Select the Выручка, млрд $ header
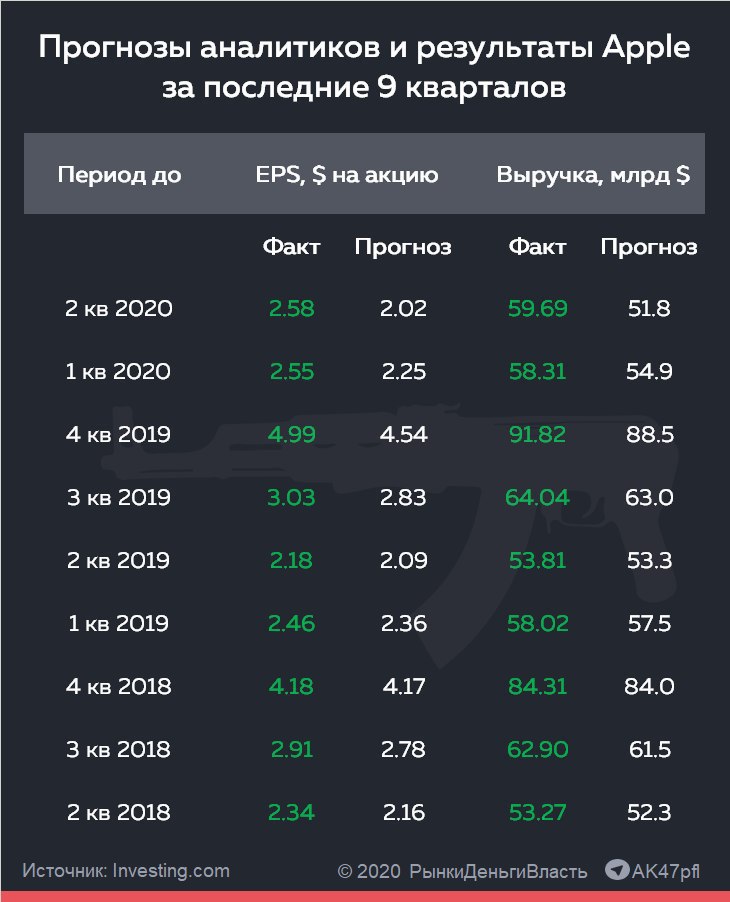The width and height of the screenshot is (730, 902). pyautogui.click(x=593, y=174)
